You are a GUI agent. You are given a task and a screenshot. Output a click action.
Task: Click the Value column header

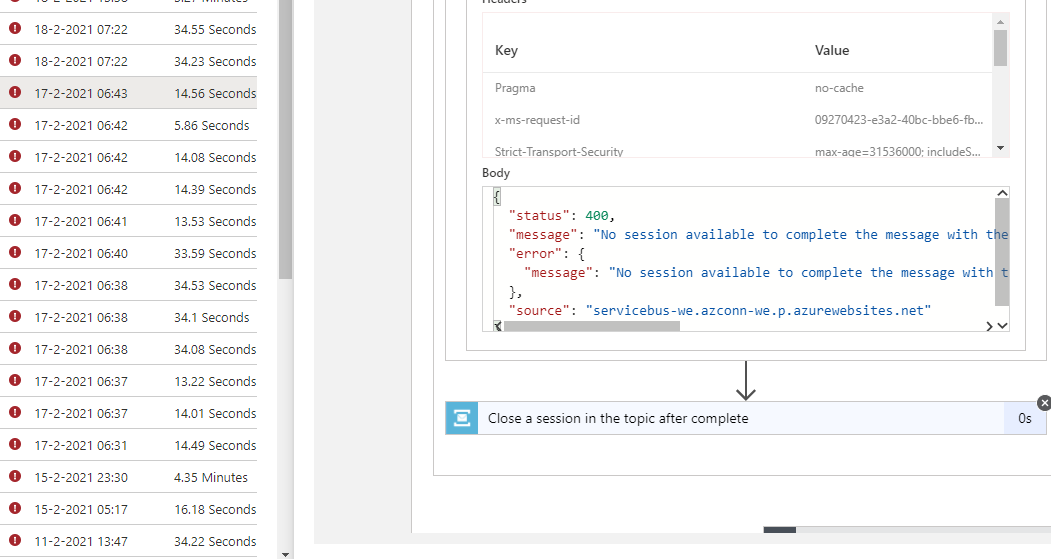click(832, 50)
